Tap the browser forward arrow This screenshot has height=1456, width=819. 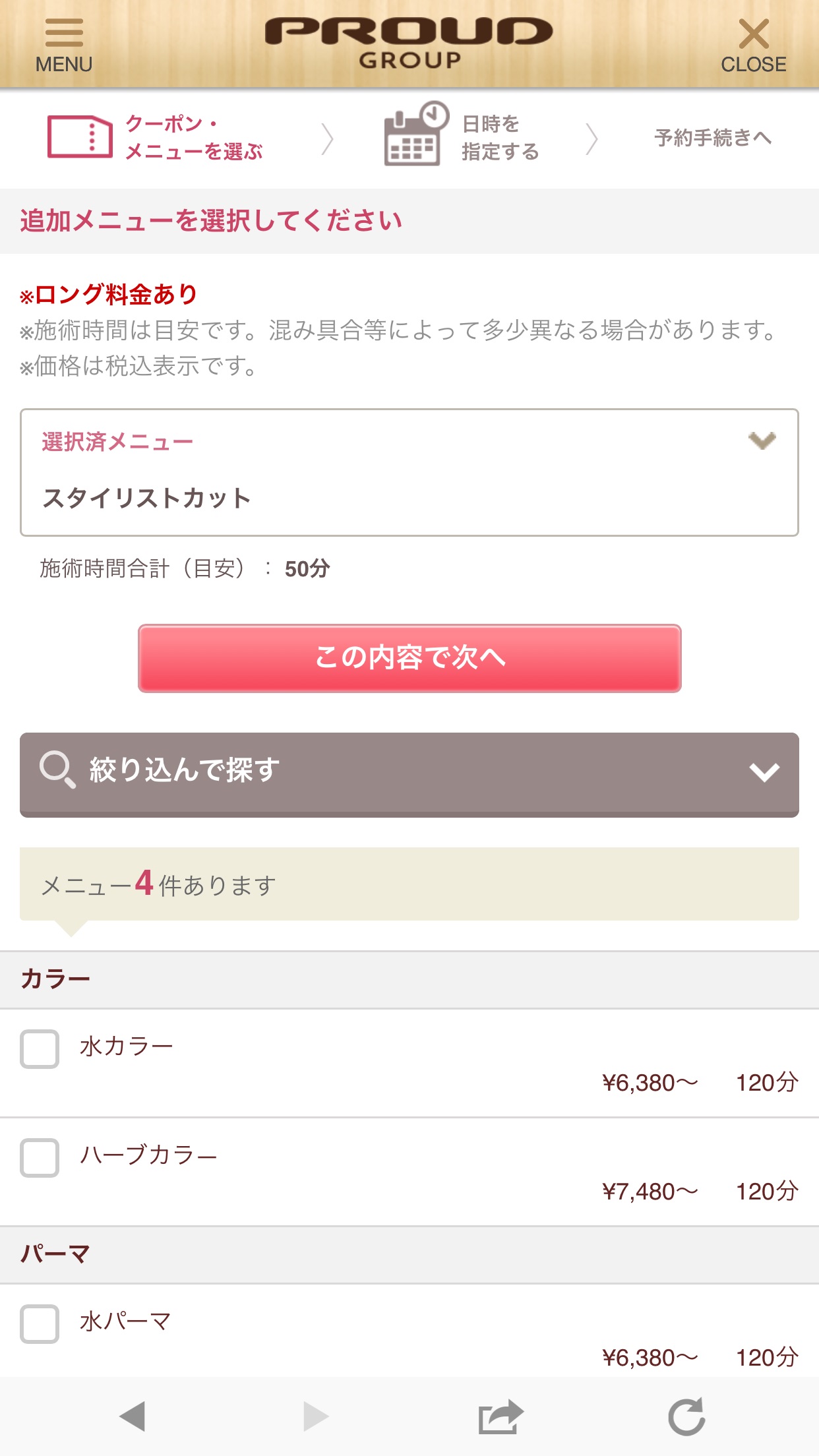tap(315, 1416)
